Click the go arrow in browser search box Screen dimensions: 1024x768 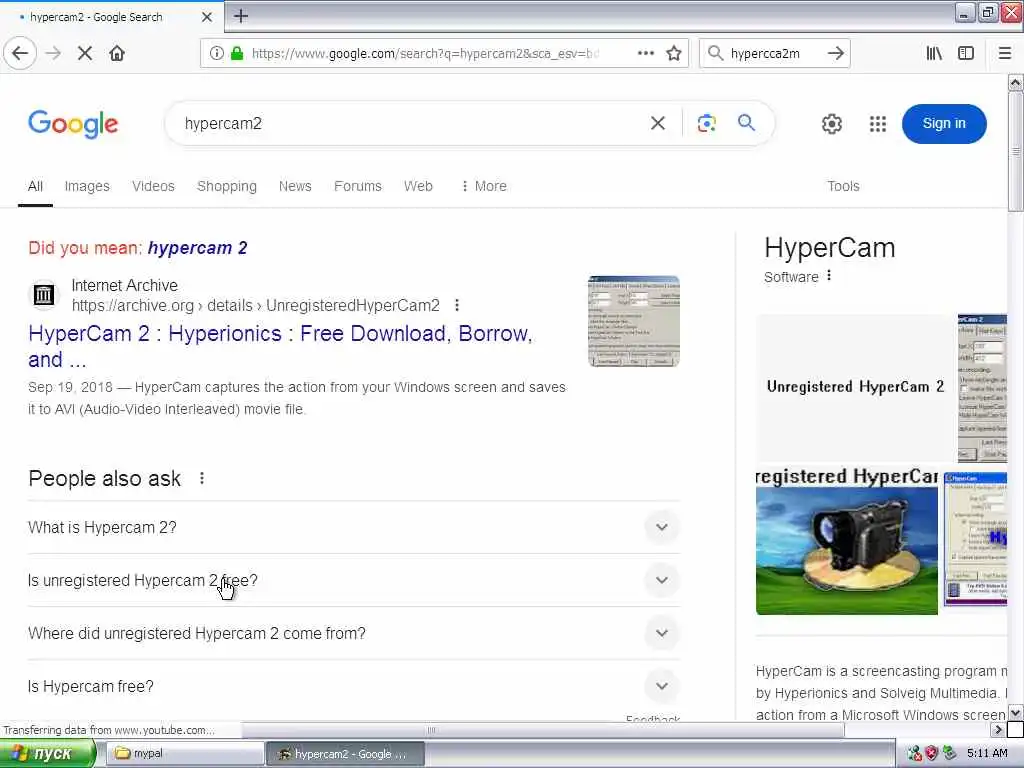(x=835, y=54)
